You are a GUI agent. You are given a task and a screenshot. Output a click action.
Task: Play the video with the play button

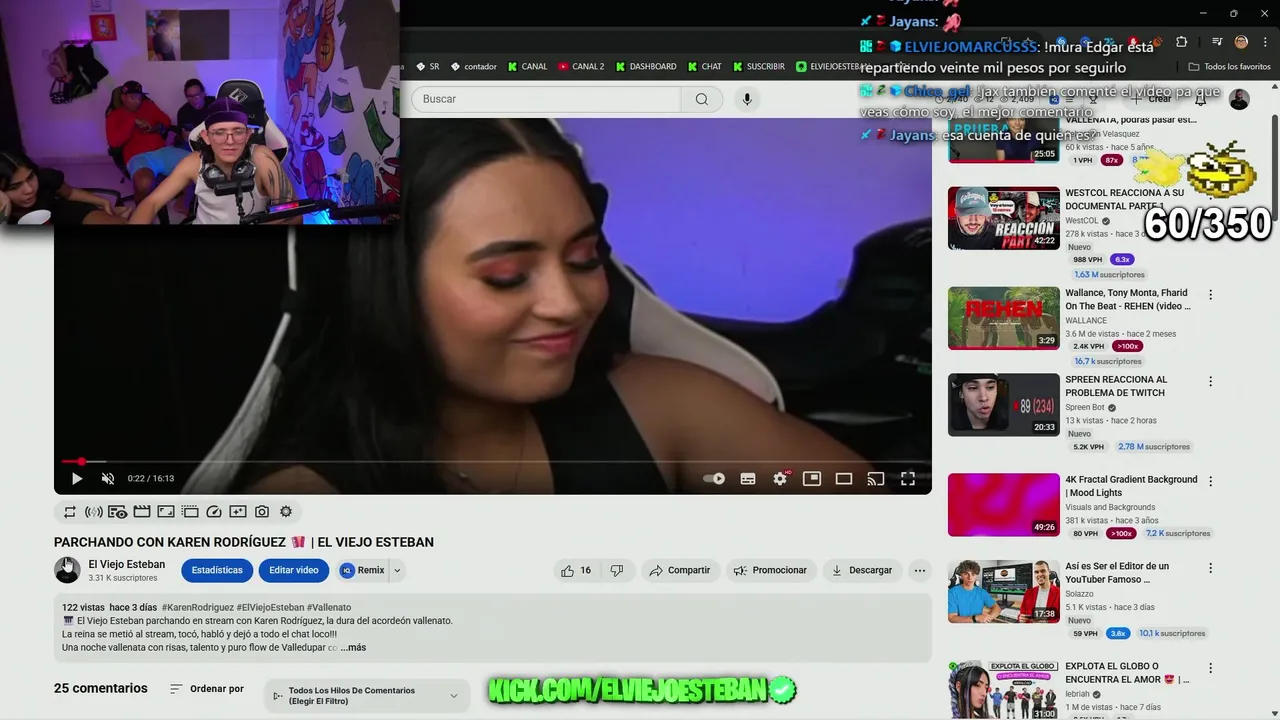coord(77,479)
